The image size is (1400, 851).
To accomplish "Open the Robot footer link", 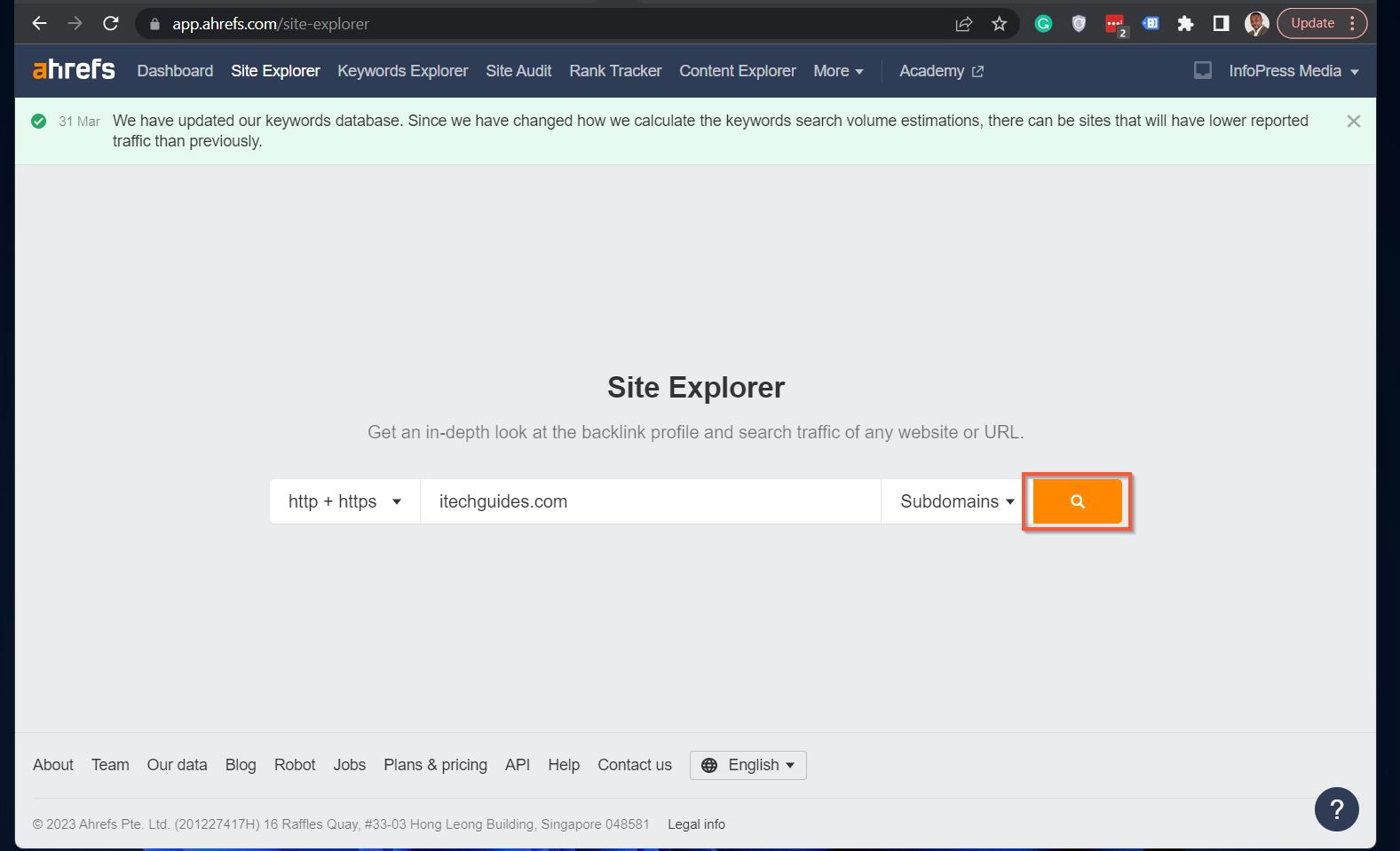I will click(295, 765).
